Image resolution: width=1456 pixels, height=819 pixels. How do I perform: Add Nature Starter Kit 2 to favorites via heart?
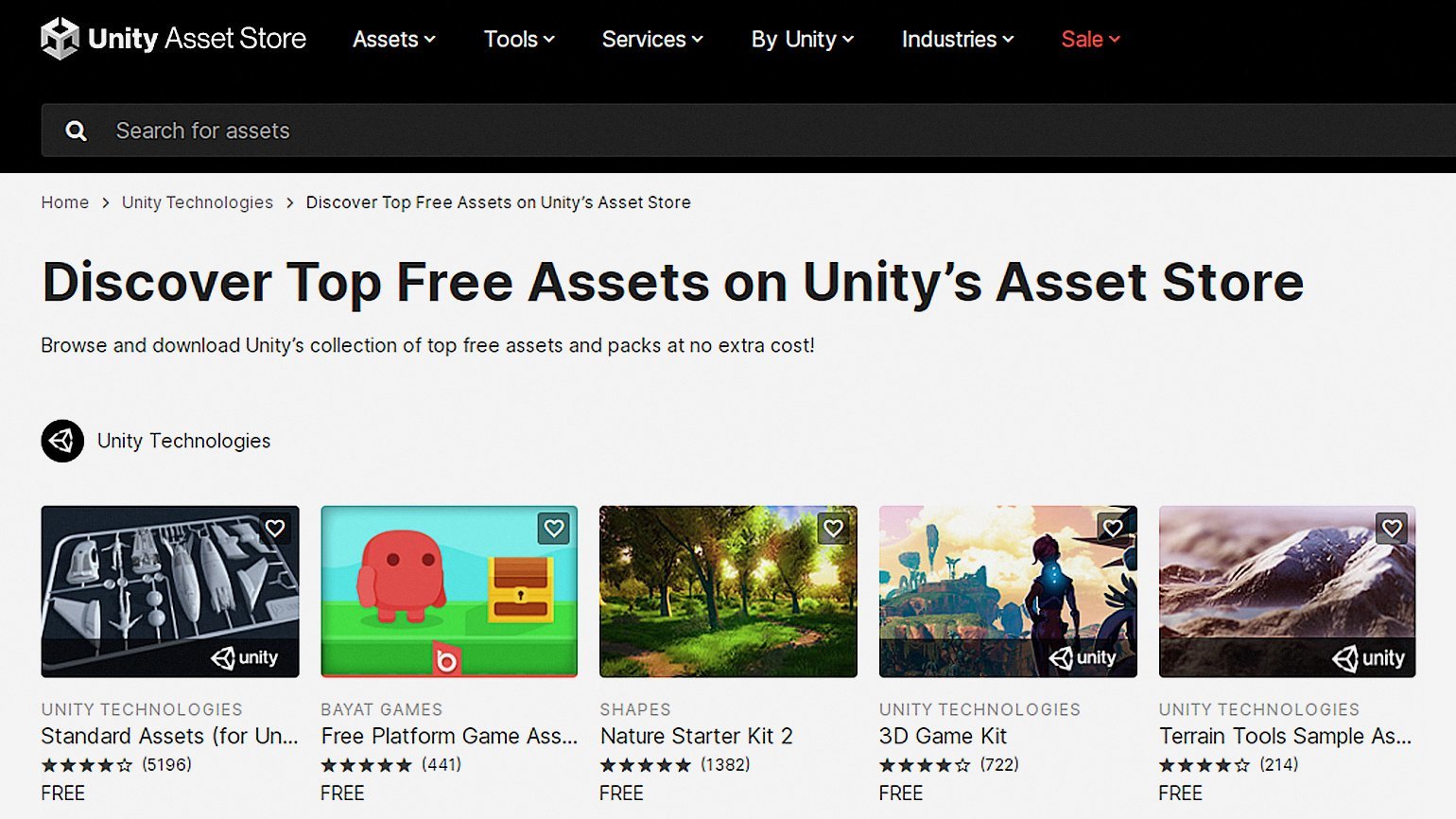(833, 529)
